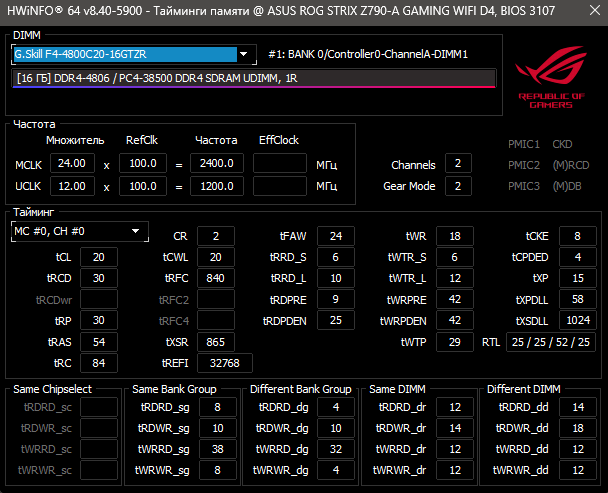Select the tCL value 20
This screenshot has height=493, width=608.
tap(99, 257)
